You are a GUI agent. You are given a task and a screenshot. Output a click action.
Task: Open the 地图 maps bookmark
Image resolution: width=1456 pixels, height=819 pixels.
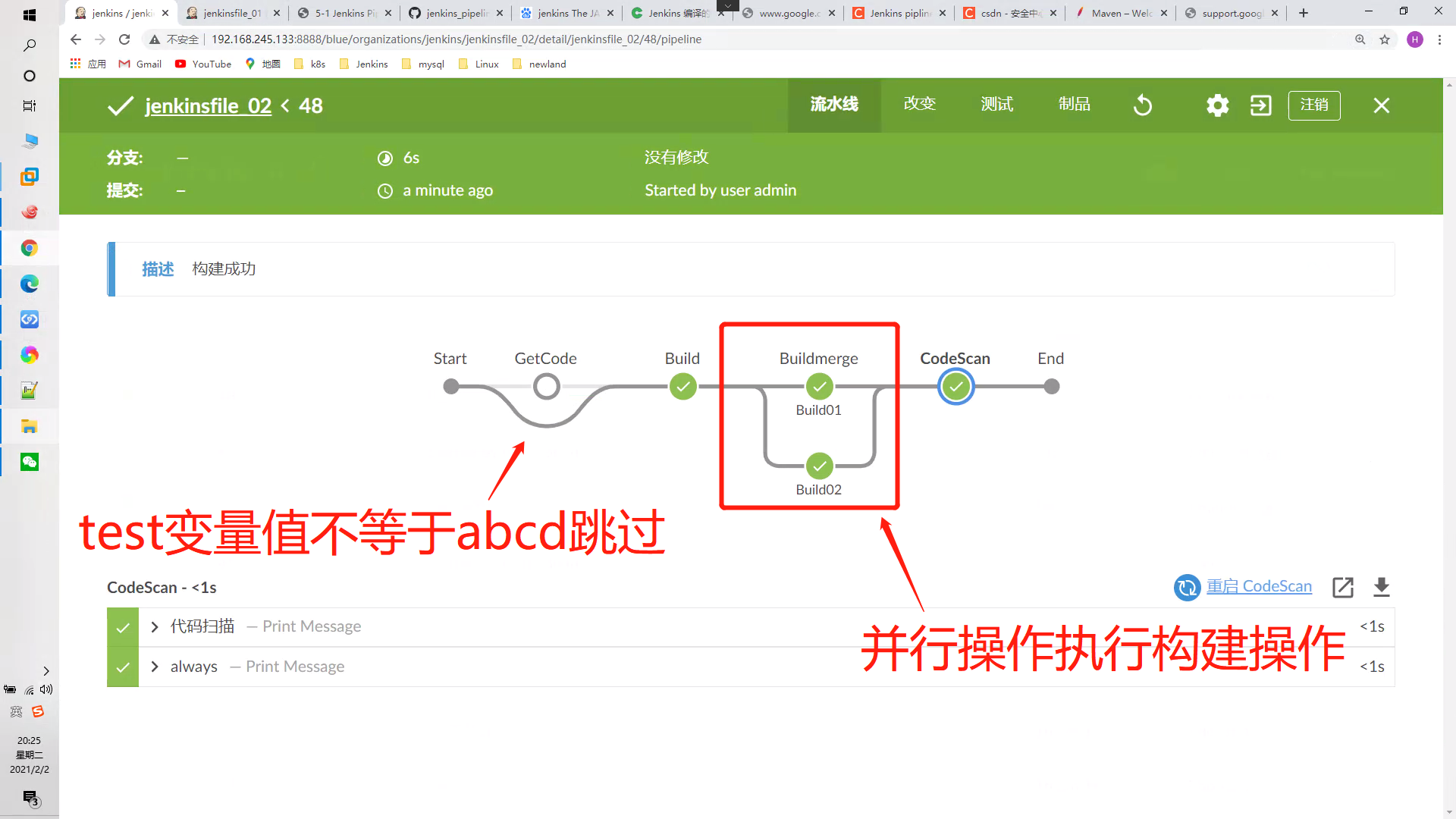pos(262,64)
